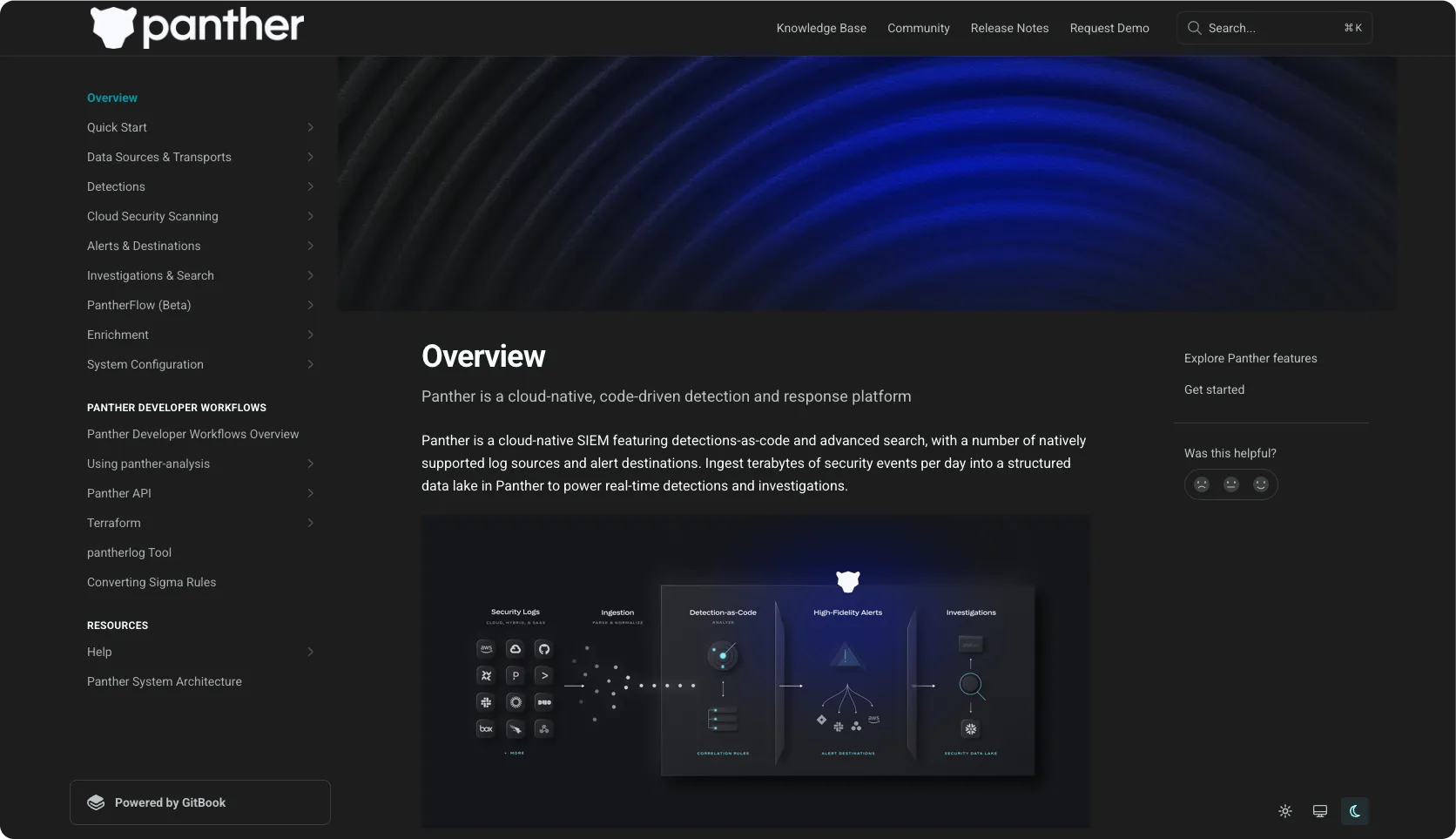
Task: Rate page with sad face icon
Action: coord(1202,484)
